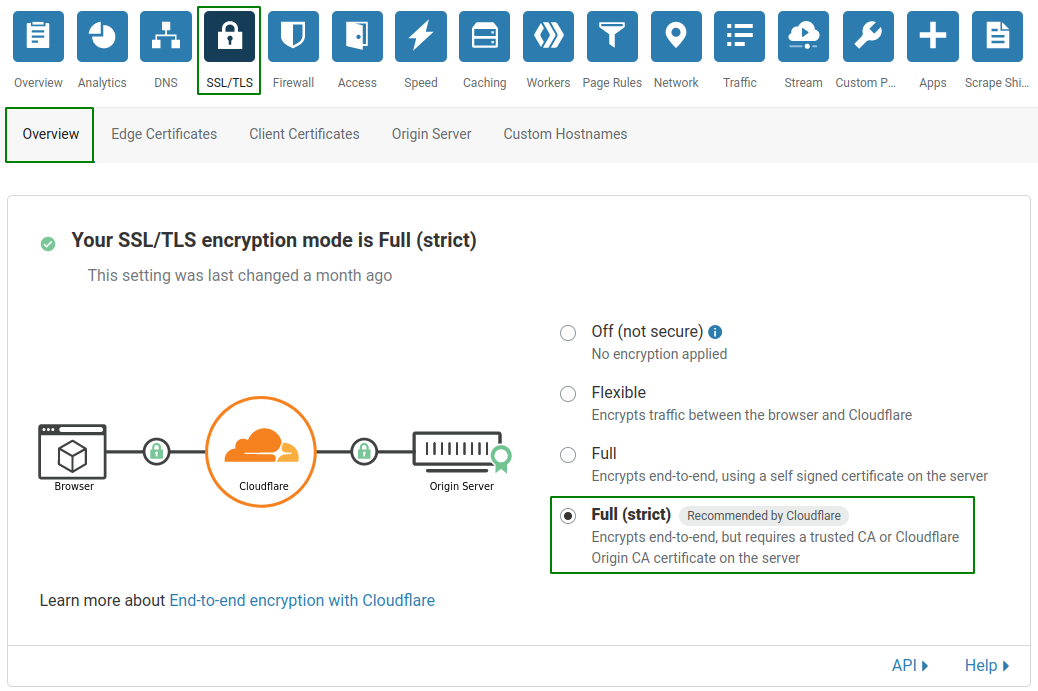The image size is (1038, 691).
Task: Open the SSL/TLS padlock icon
Action: tap(230, 36)
